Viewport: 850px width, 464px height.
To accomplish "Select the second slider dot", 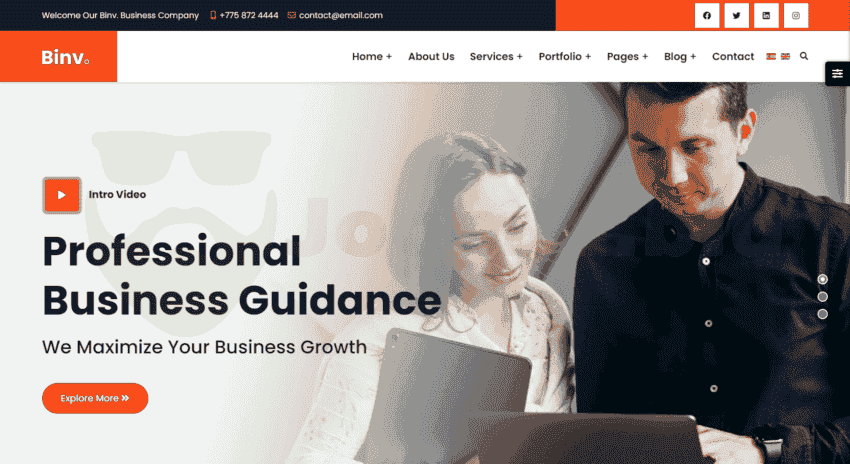I will click(x=822, y=297).
